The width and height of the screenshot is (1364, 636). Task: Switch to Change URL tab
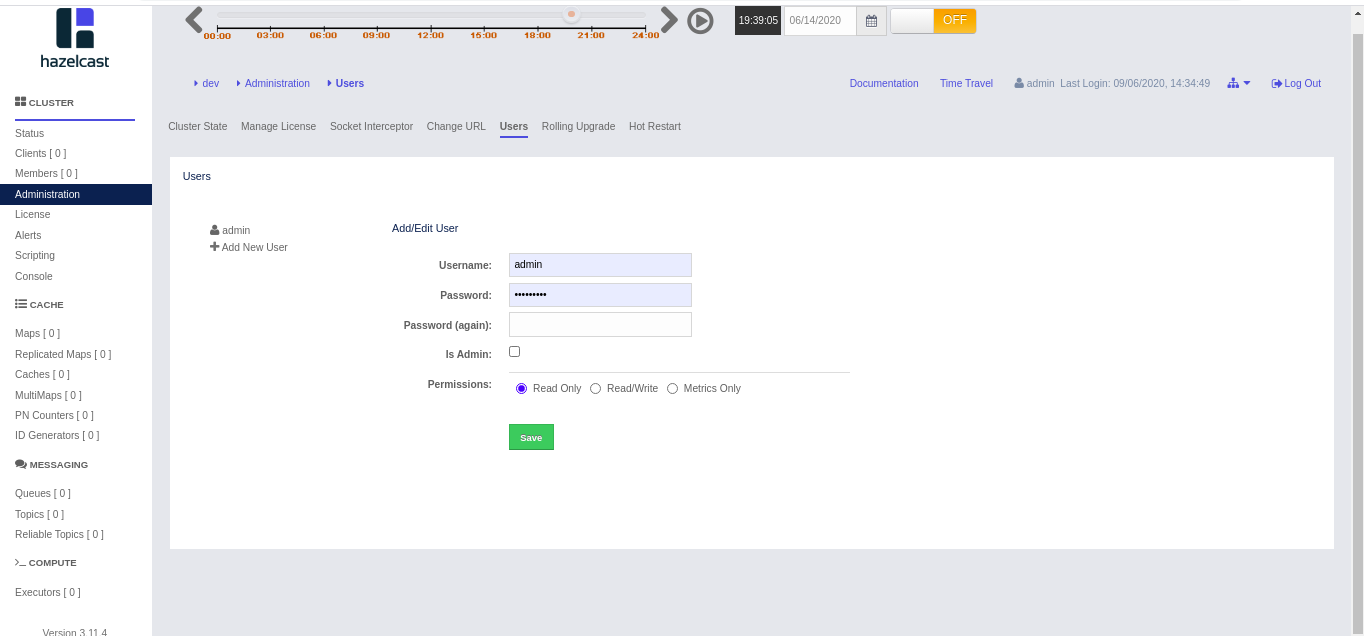(x=456, y=126)
